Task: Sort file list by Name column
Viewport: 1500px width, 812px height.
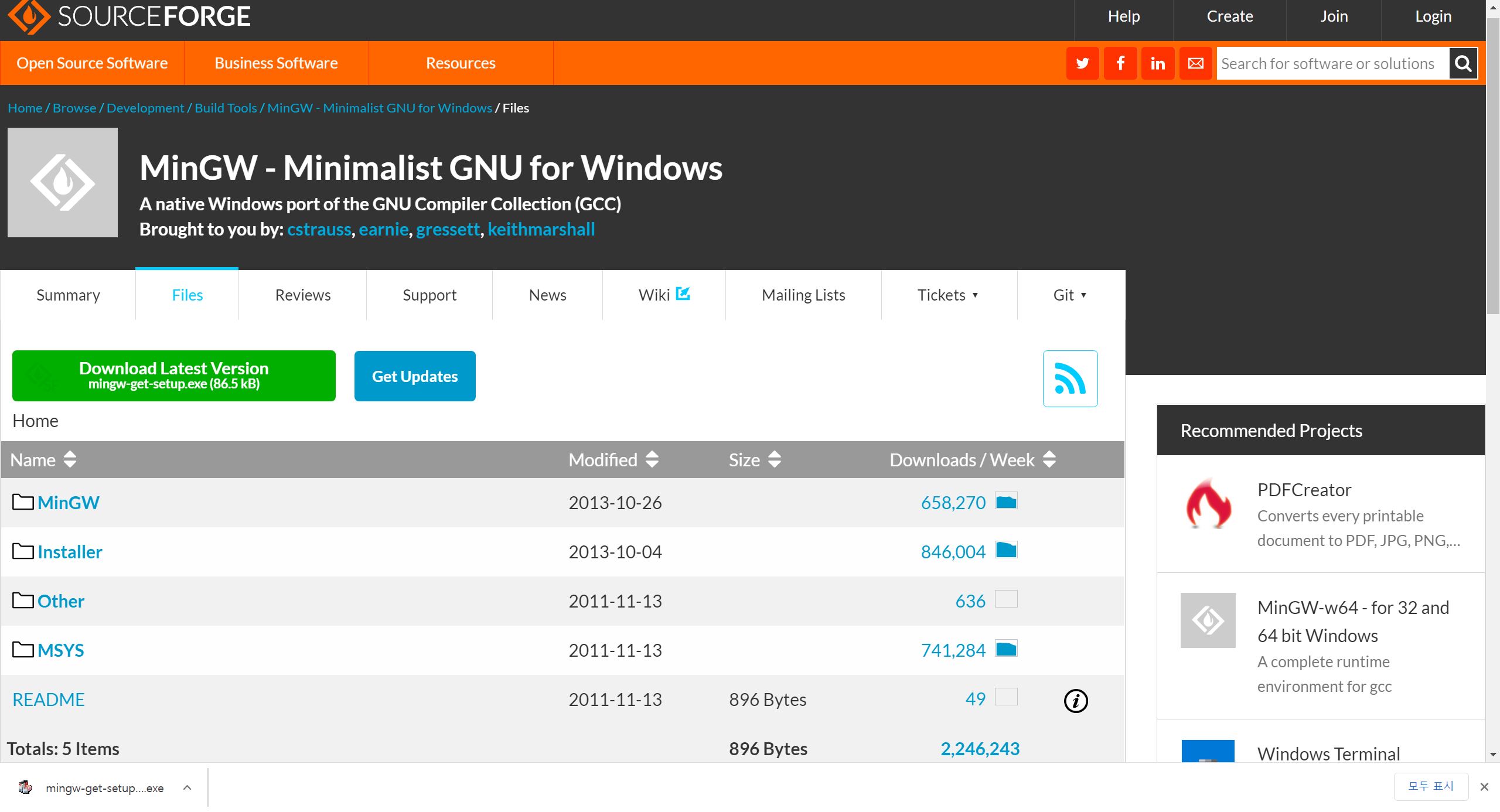Action: [x=43, y=460]
